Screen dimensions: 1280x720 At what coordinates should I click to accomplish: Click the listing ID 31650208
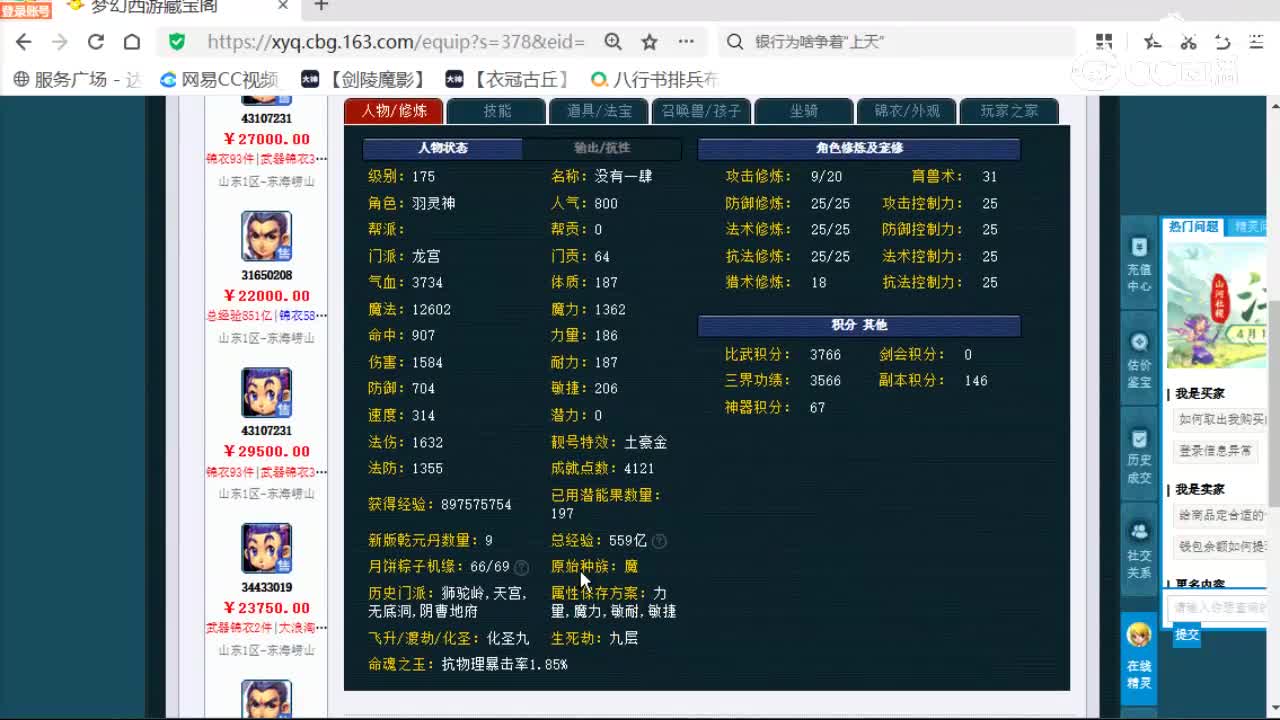[x=266, y=275]
